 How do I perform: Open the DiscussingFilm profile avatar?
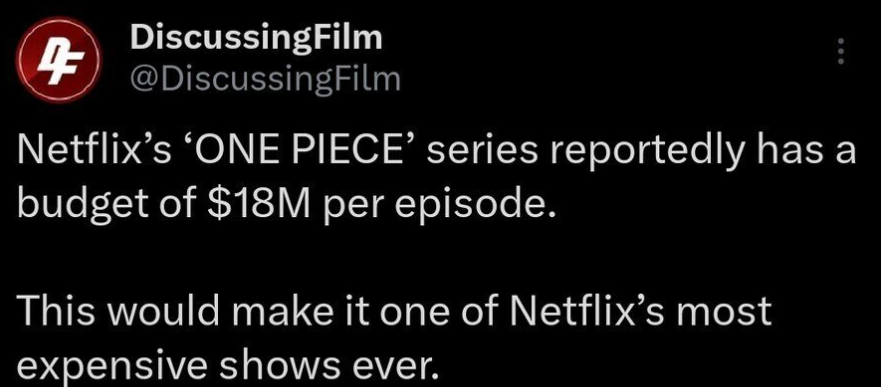click(x=59, y=60)
